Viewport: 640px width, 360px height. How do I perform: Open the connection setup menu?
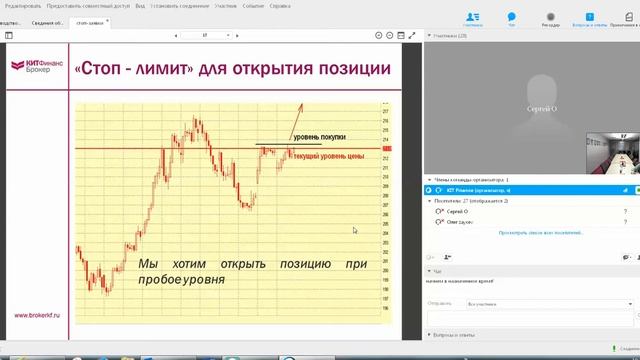coord(180,6)
